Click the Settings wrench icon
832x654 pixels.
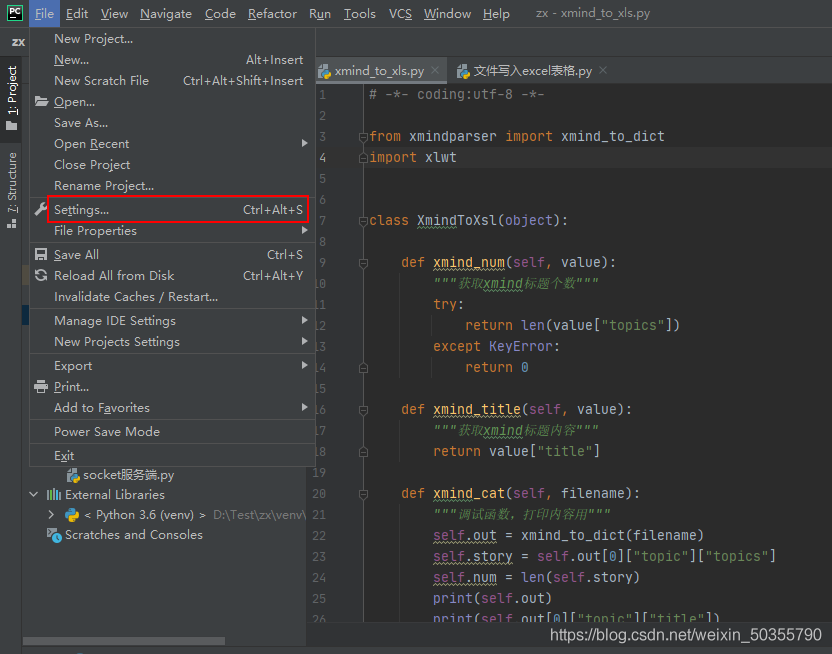click(41, 210)
